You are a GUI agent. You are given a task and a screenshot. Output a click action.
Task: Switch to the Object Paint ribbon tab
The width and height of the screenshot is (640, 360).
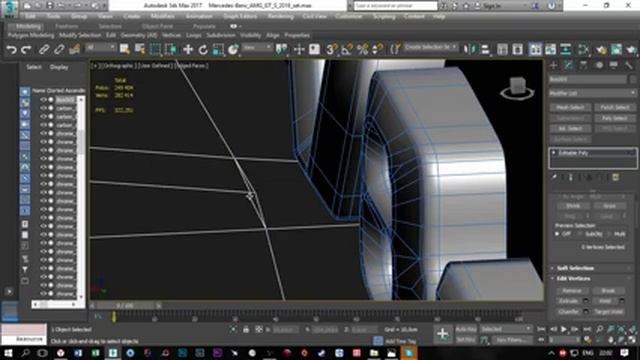157,26
